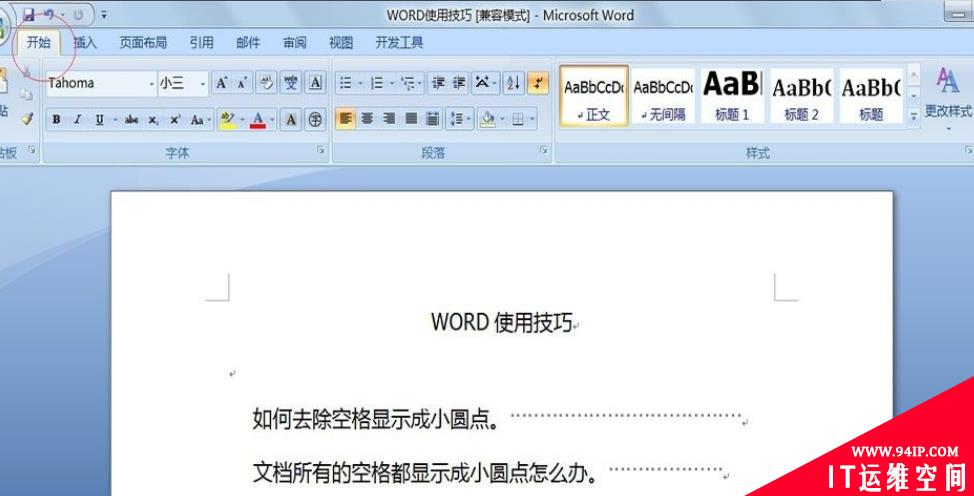
Task: Switch to the 插入 tab
Action: 85,42
